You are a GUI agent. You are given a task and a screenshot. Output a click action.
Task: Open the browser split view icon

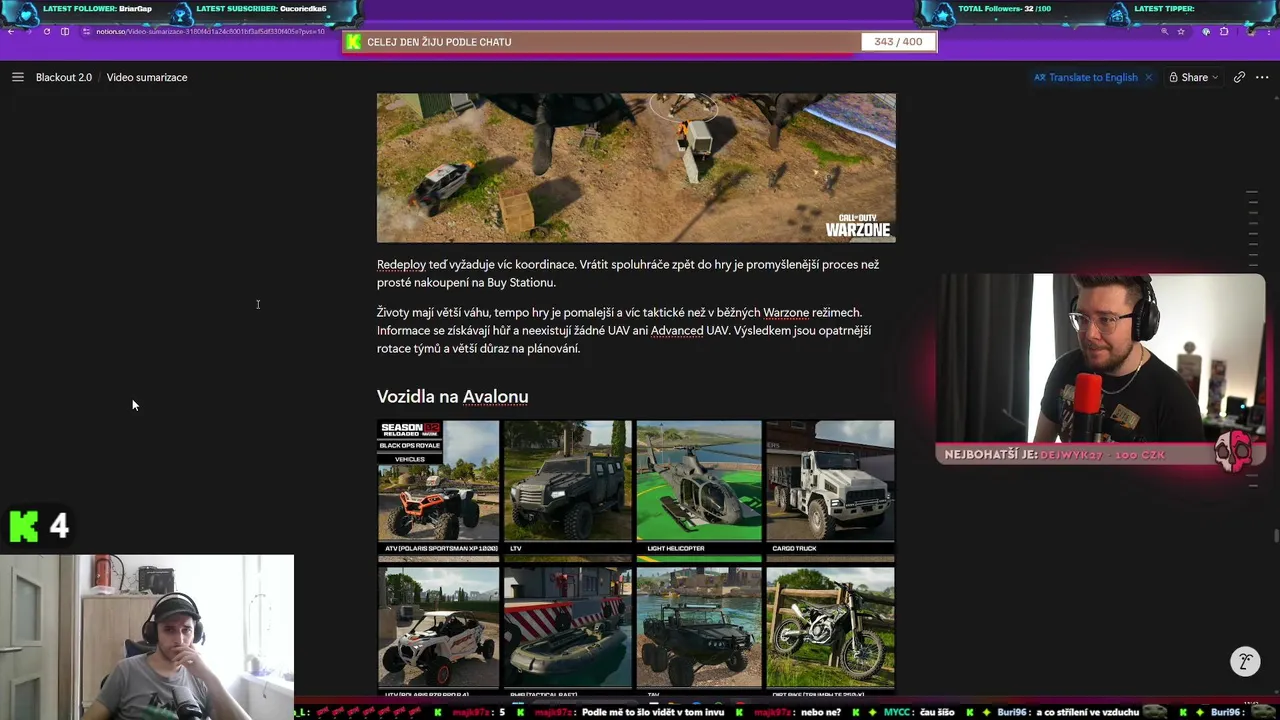pyautogui.click(x=65, y=32)
